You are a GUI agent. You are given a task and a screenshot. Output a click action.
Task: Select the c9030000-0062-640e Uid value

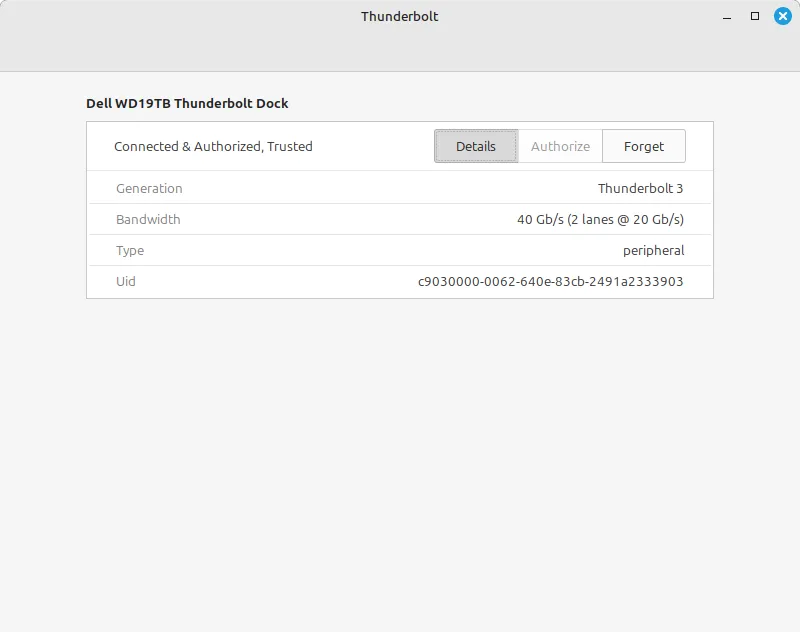pos(551,282)
